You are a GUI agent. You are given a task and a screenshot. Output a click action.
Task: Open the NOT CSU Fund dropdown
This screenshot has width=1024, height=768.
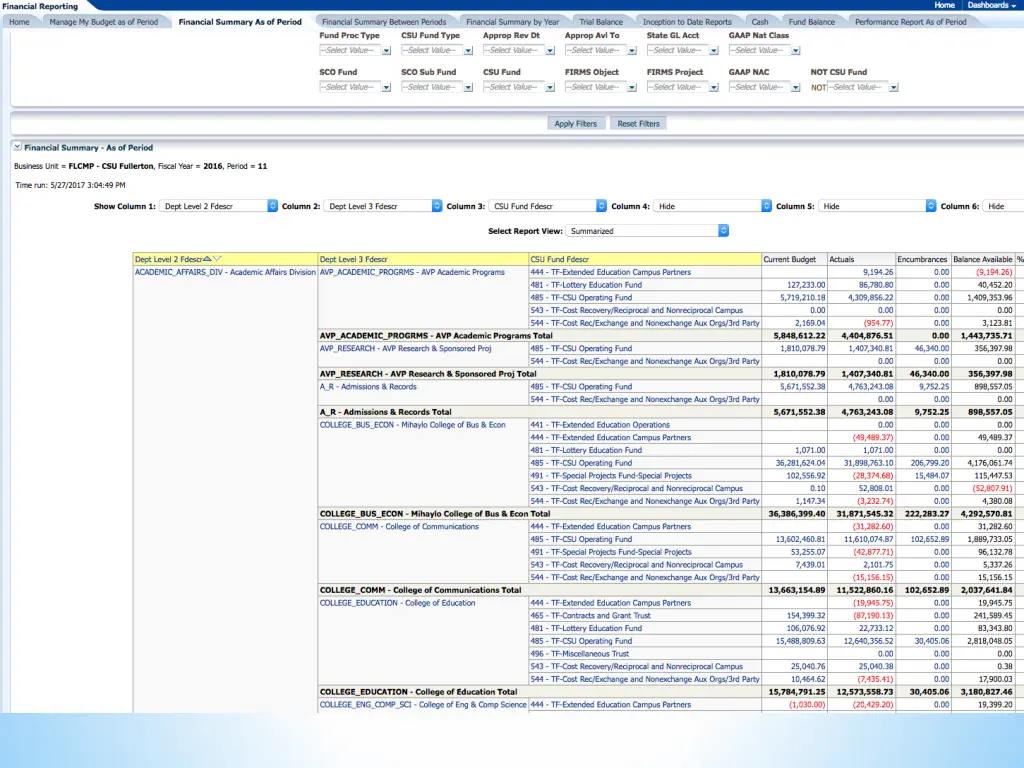click(x=893, y=88)
